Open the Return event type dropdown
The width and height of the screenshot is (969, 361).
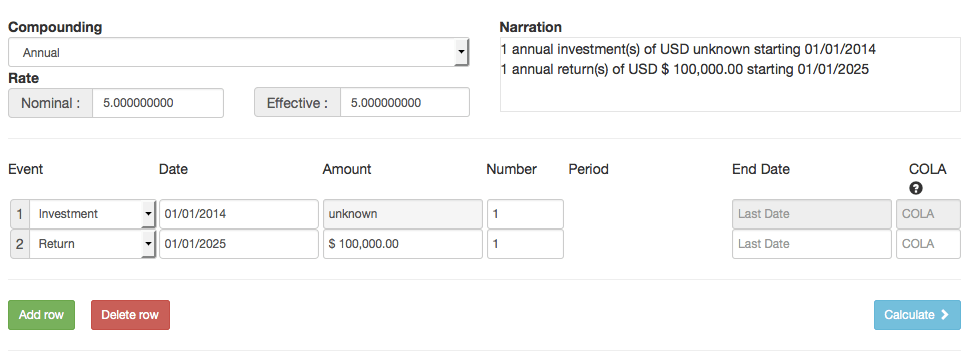point(92,244)
